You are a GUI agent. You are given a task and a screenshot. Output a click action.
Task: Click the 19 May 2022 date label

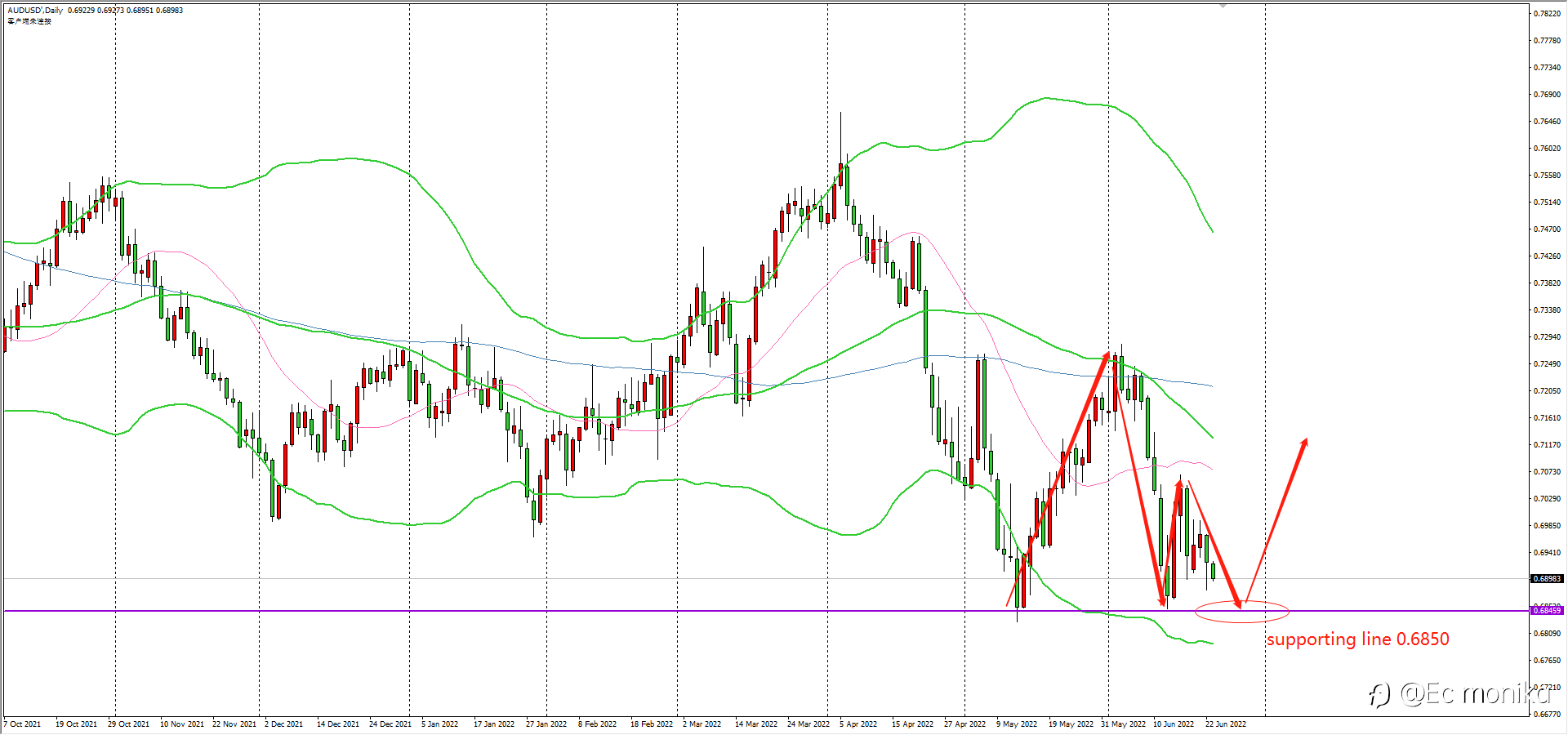1071,724
